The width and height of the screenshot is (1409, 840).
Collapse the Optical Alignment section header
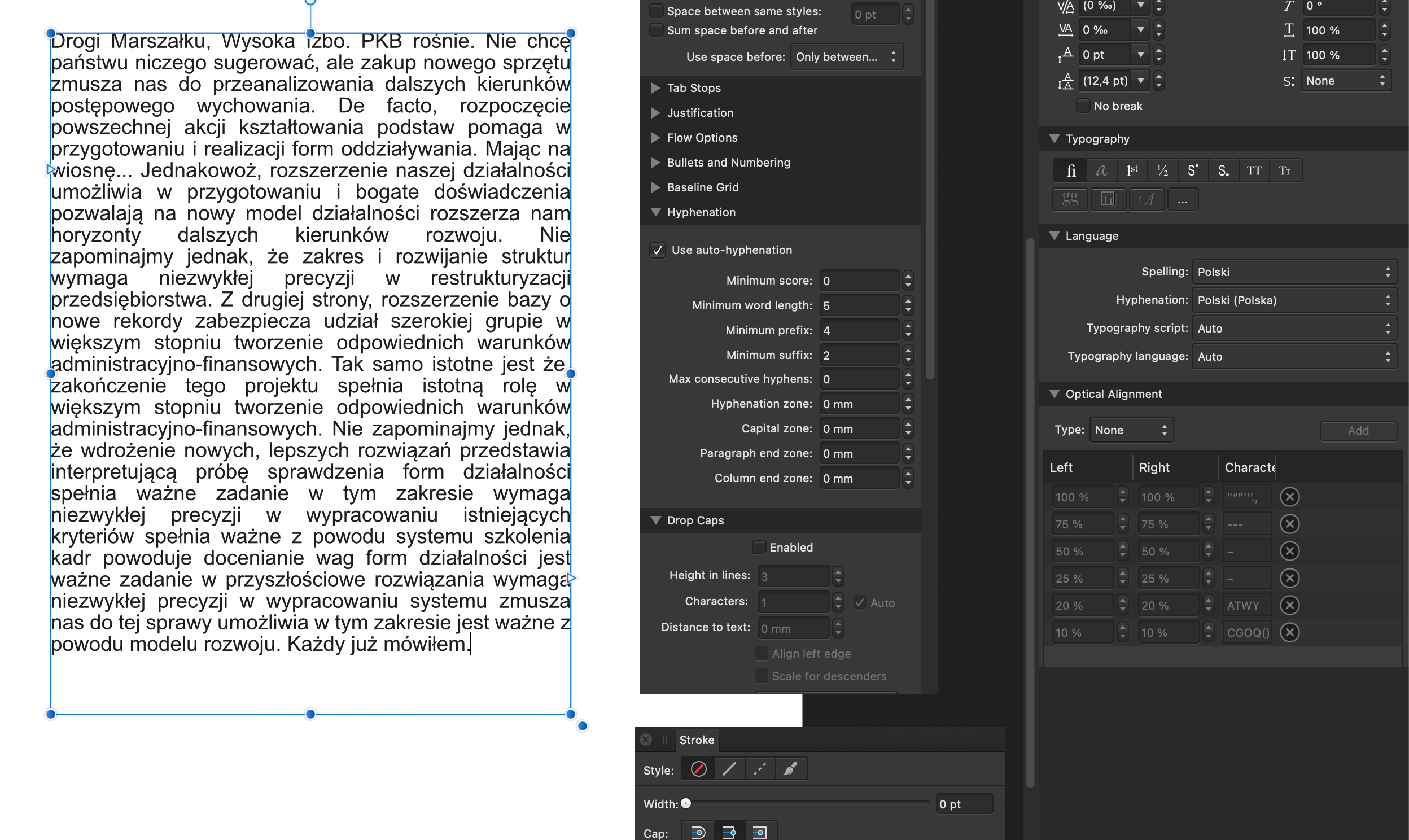point(1053,394)
